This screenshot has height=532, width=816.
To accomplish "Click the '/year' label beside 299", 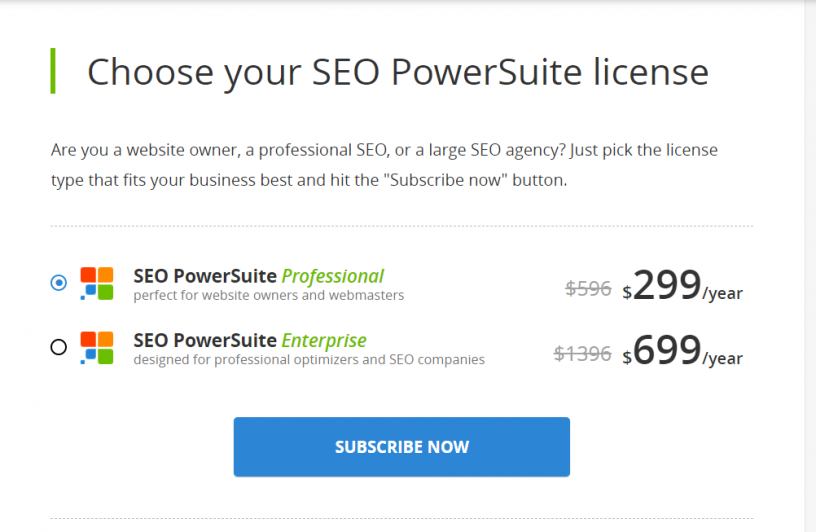I will point(722,294).
